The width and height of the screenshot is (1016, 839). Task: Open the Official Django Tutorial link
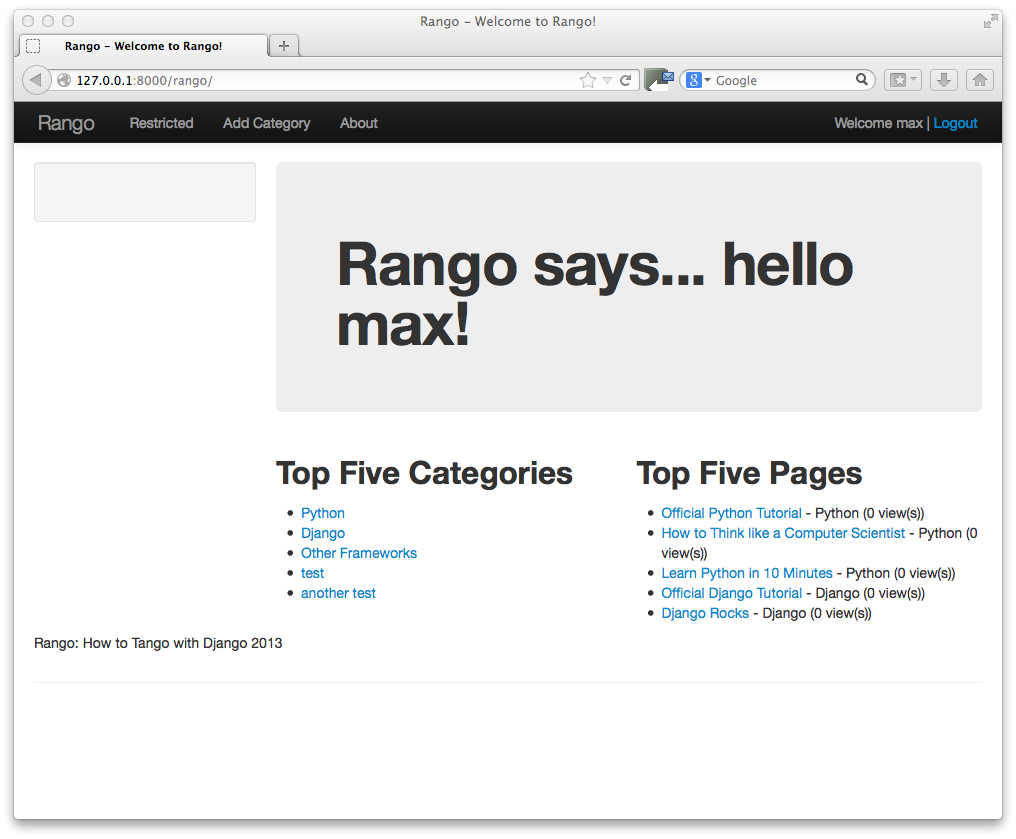(x=732, y=593)
